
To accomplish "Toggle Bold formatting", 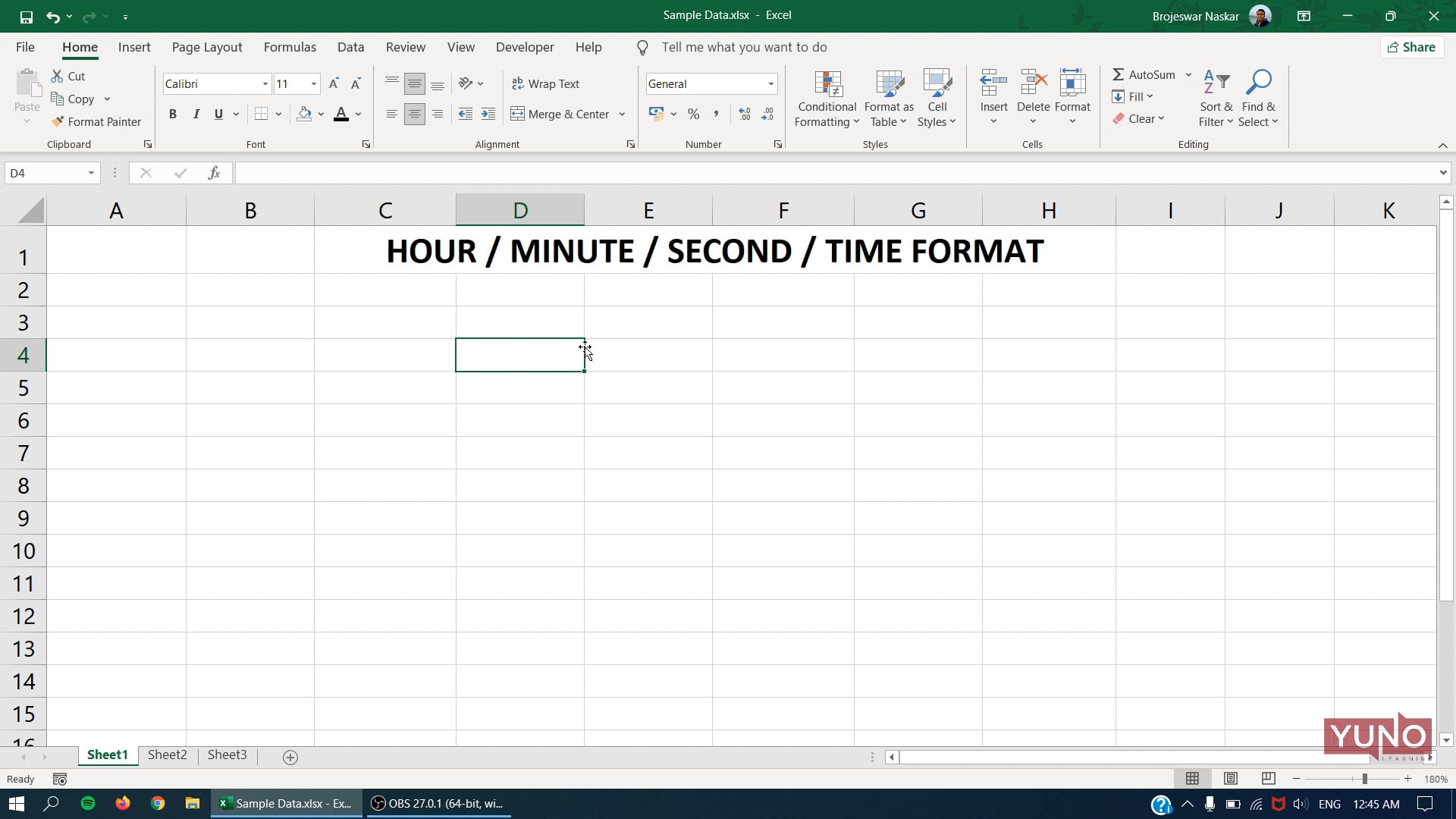I will 173,114.
